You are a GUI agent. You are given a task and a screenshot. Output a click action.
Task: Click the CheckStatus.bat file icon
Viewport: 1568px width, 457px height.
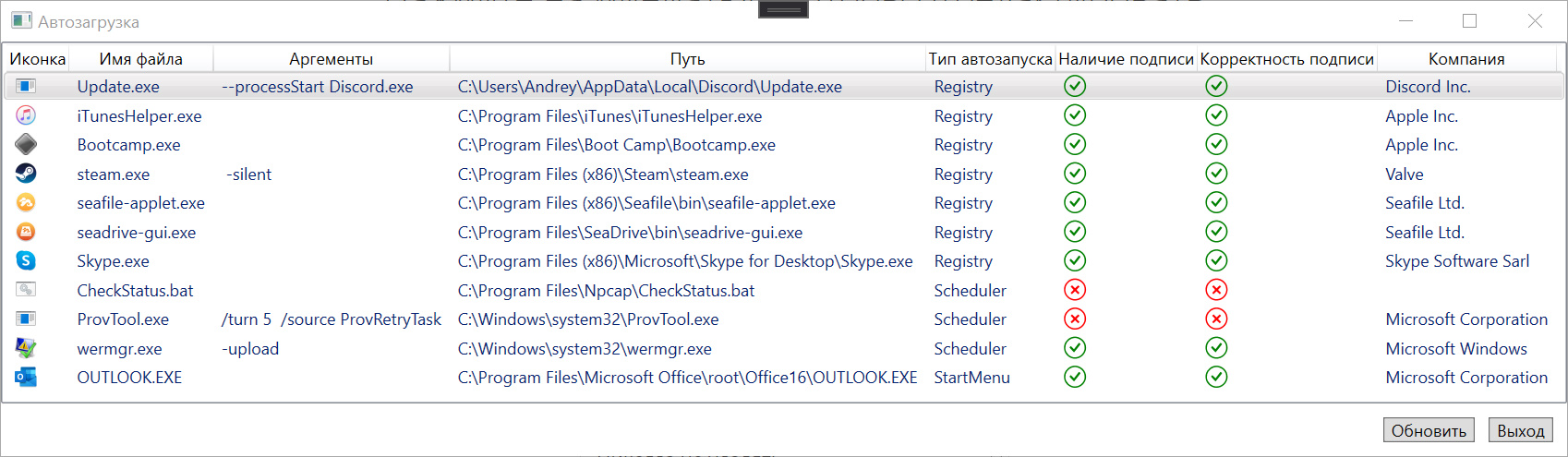(x=26, y=290)
